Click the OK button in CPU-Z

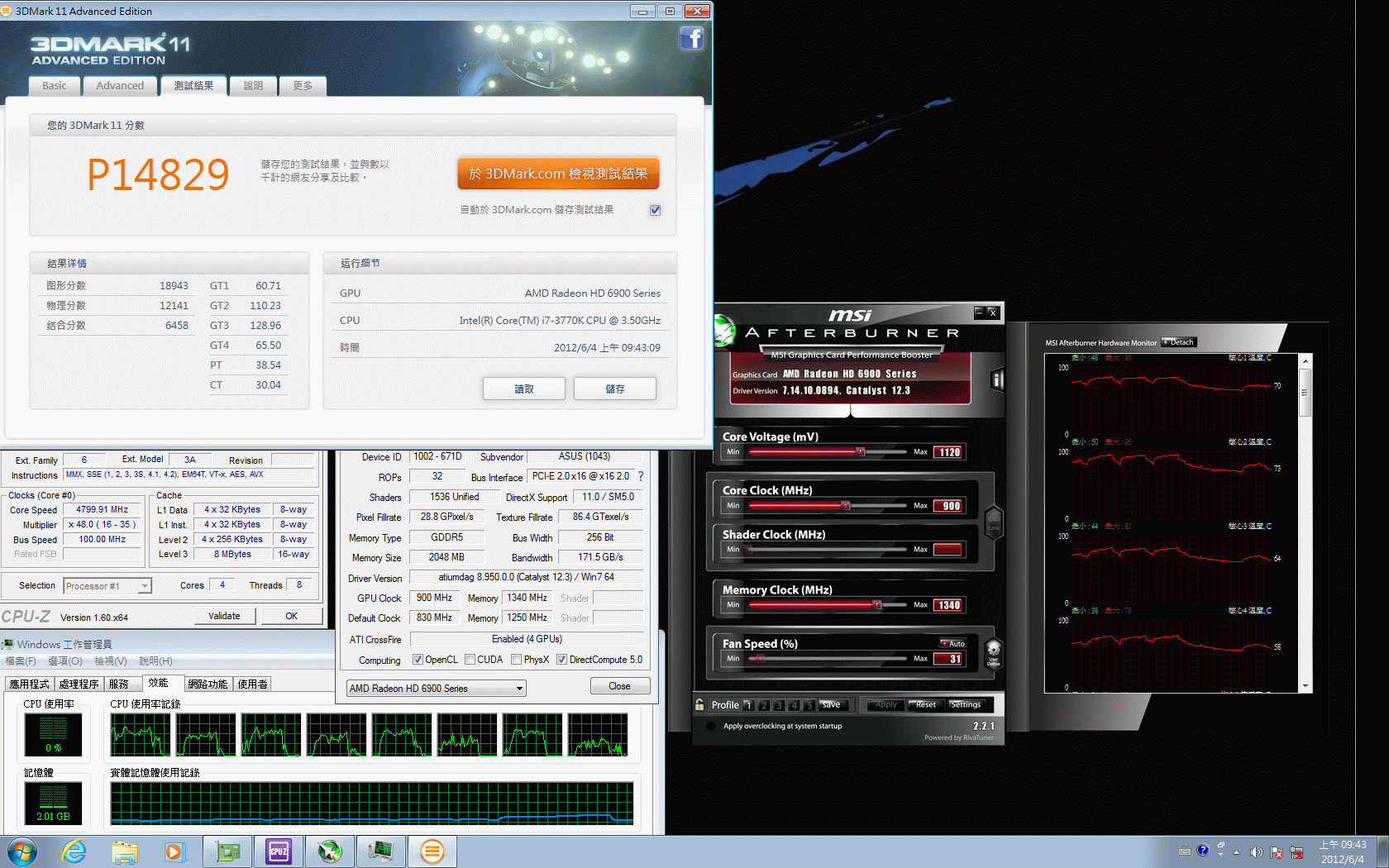pos(292,616)
